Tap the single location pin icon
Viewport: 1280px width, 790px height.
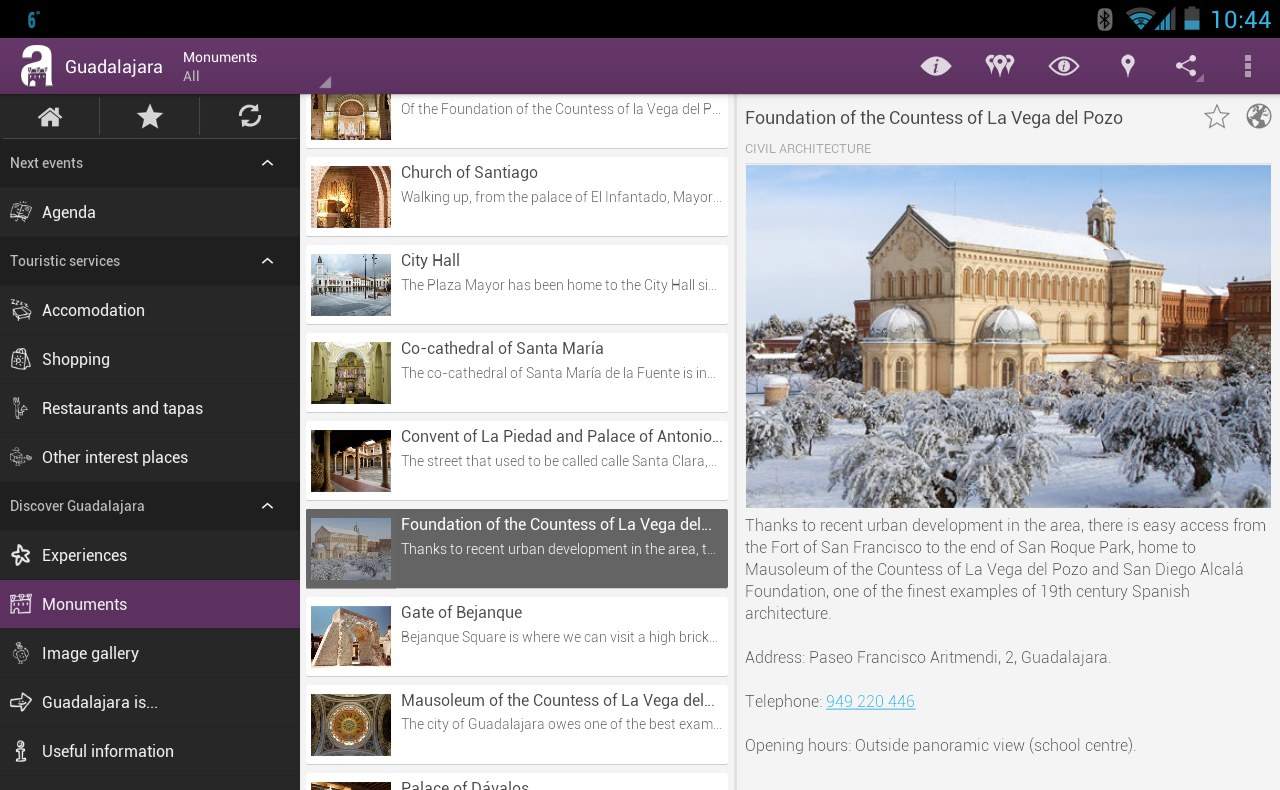pos(1127,66)
